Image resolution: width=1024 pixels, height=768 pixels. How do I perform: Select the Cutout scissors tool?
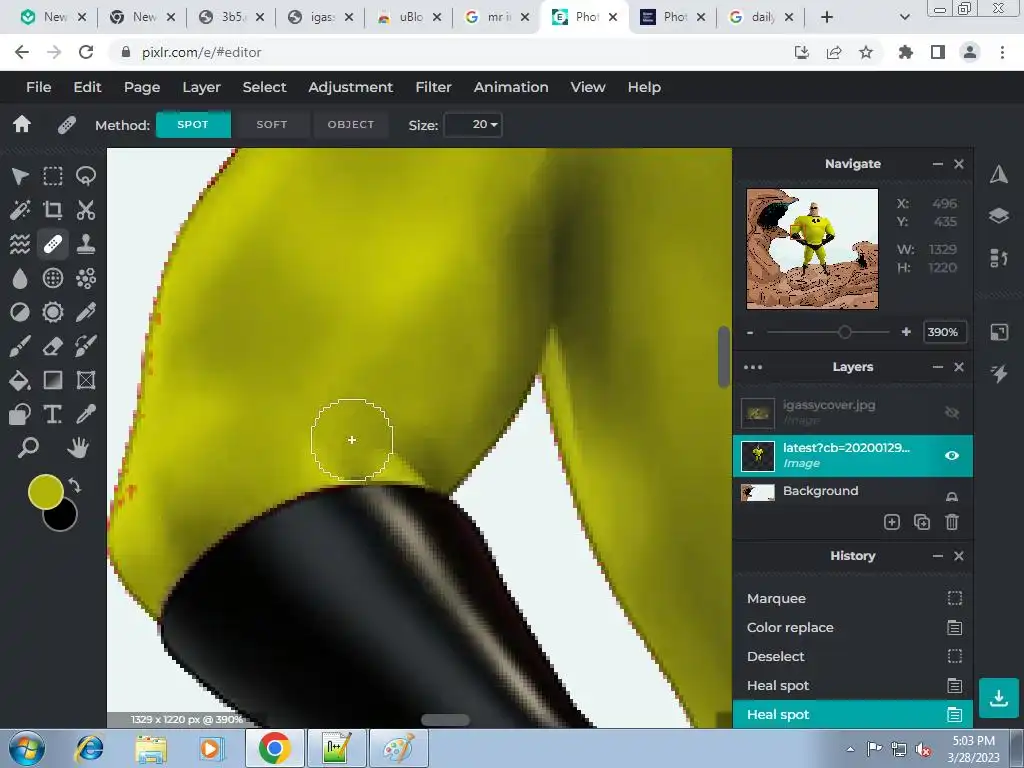tap(86, 210)
